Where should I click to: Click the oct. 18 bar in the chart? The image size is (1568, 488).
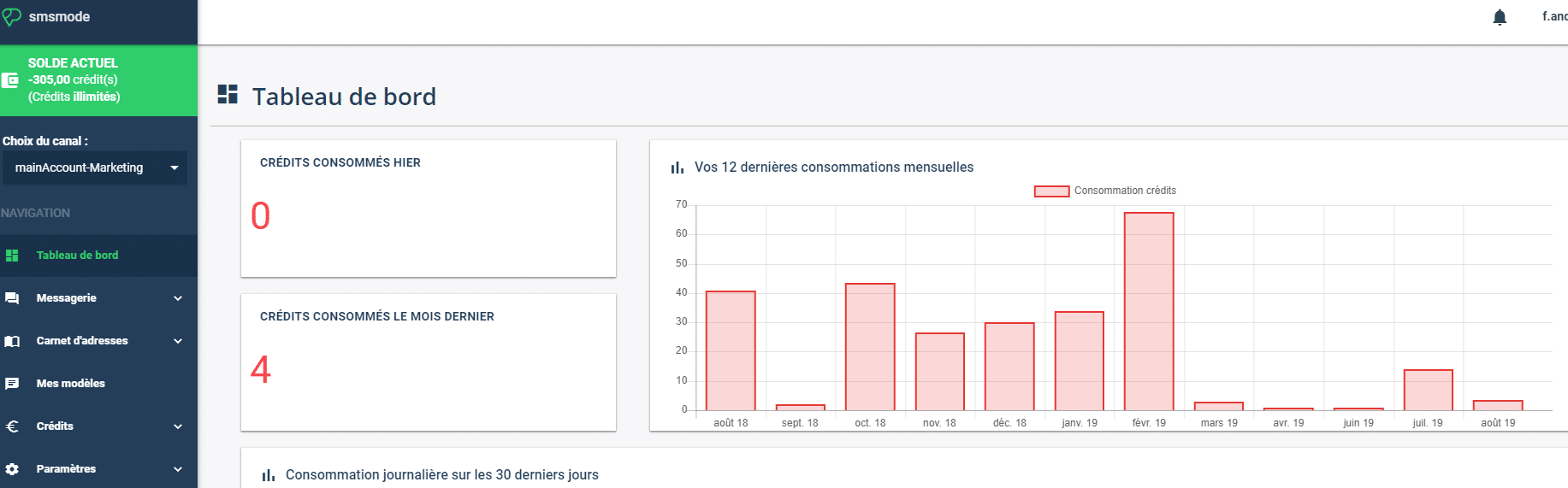(x=870, y=347)
